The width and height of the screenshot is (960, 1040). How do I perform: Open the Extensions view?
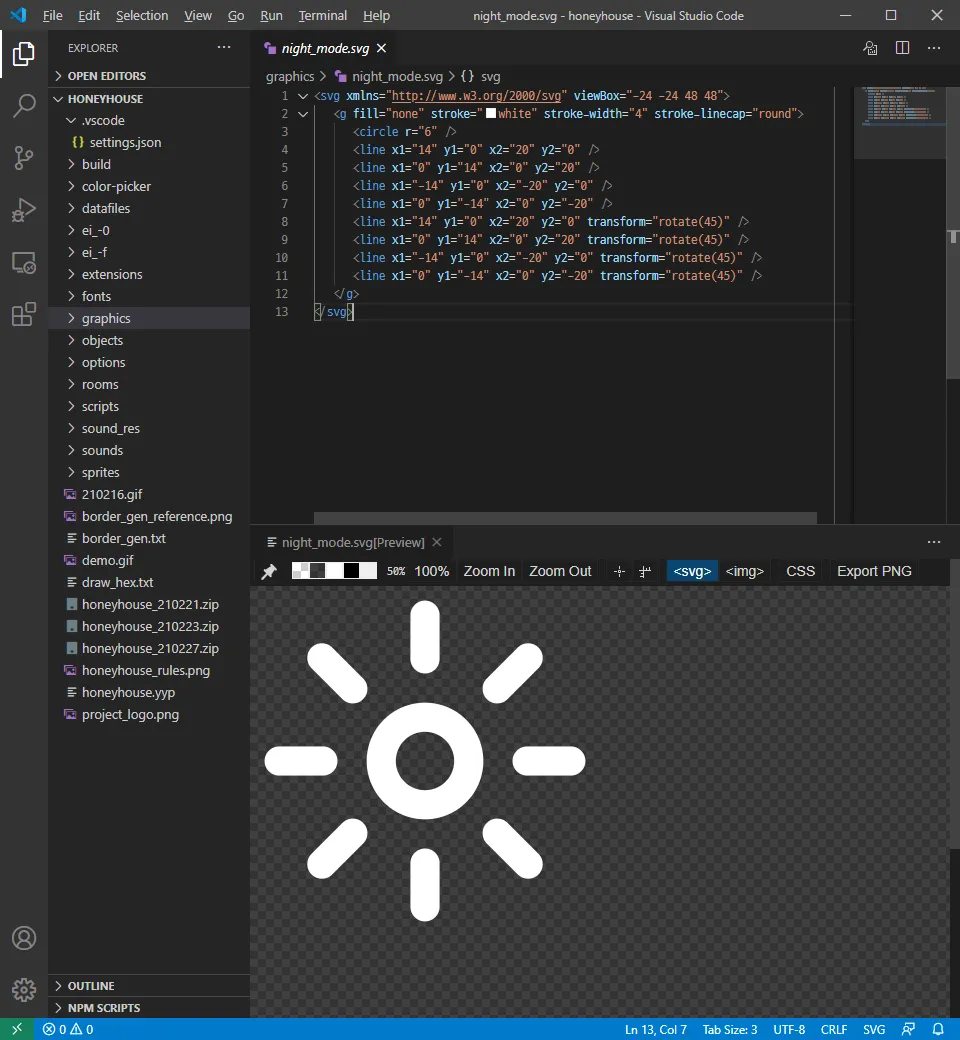click(24, 314)
